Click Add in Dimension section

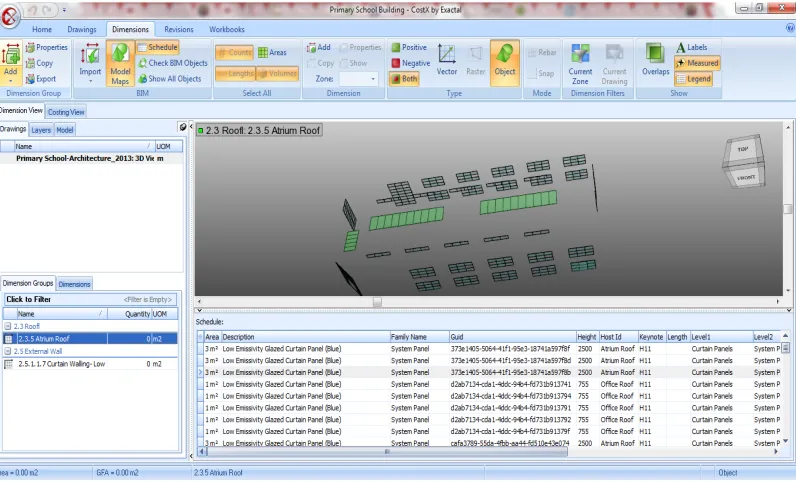[318, 47]
